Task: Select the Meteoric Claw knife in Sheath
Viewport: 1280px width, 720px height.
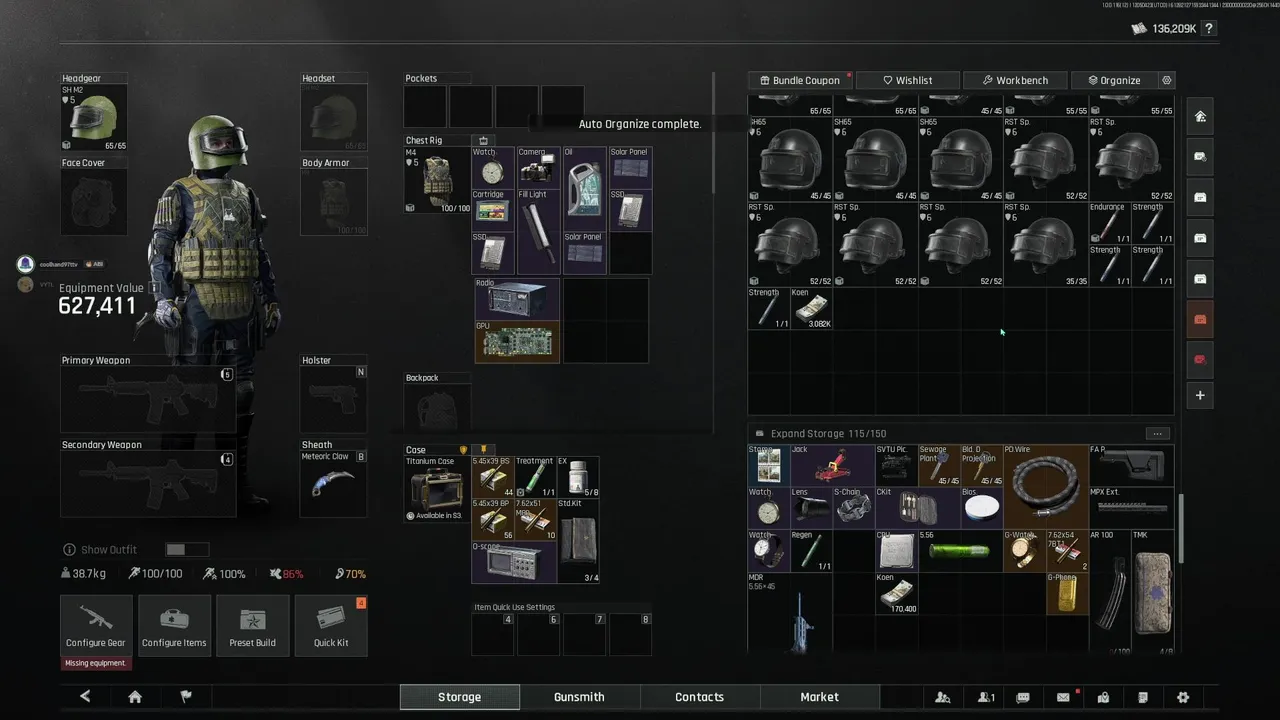Action: (x=334, y=484)
